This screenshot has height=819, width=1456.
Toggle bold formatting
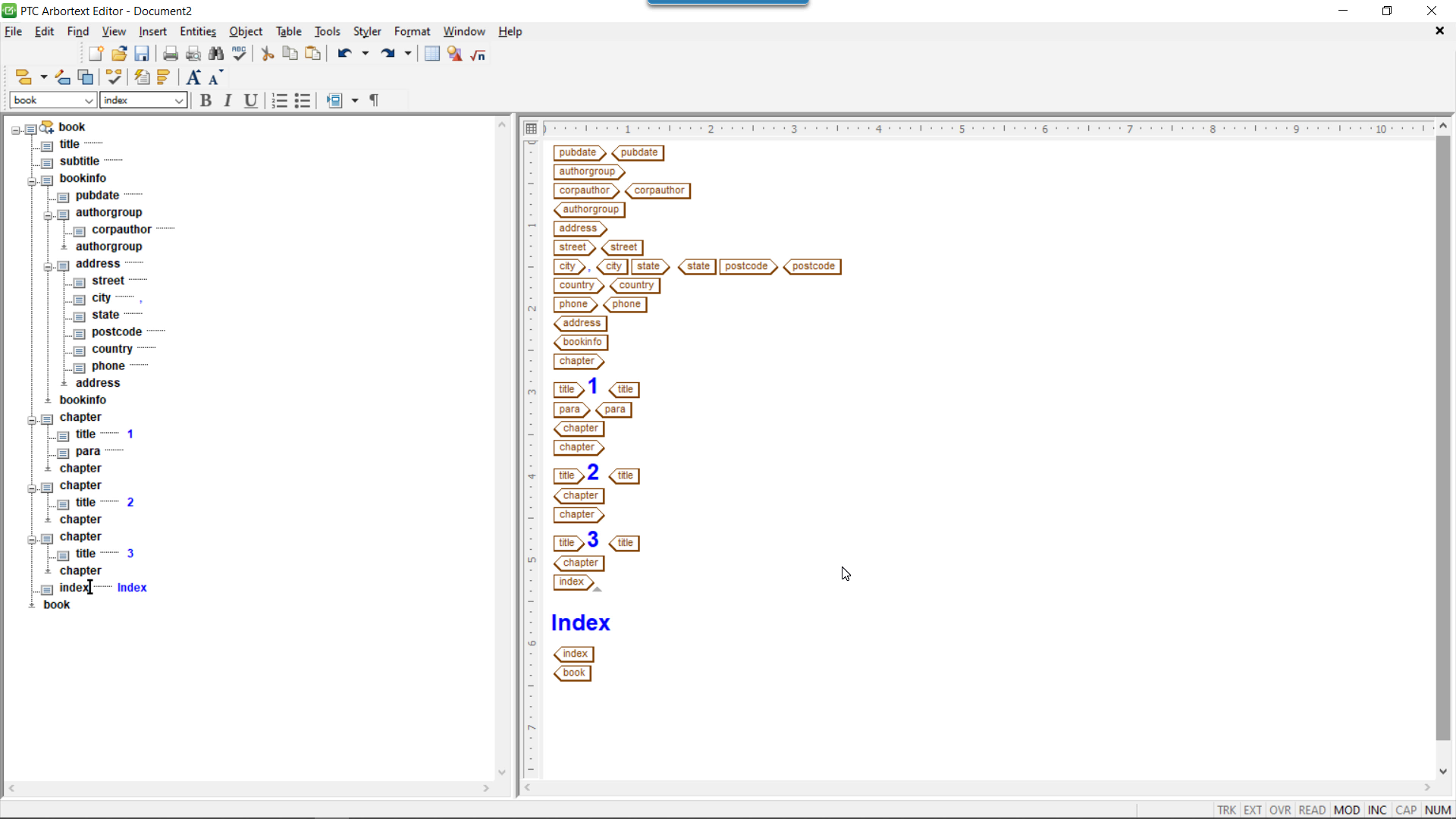coord(206,101)
